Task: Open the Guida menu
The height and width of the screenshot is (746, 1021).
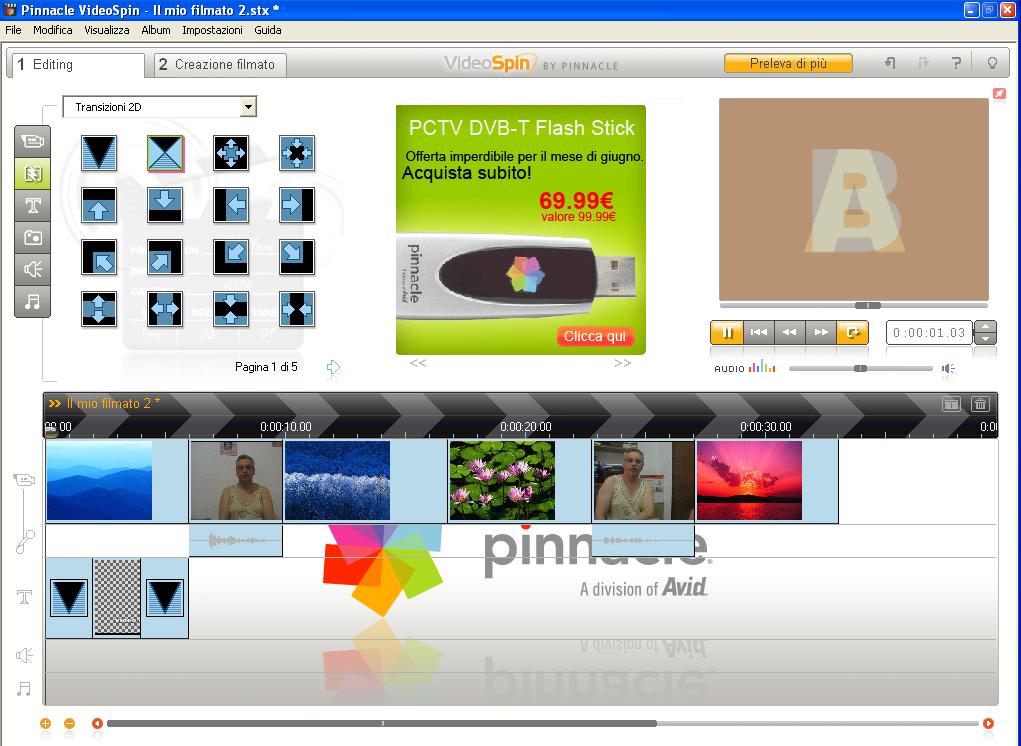Action: 268,30
